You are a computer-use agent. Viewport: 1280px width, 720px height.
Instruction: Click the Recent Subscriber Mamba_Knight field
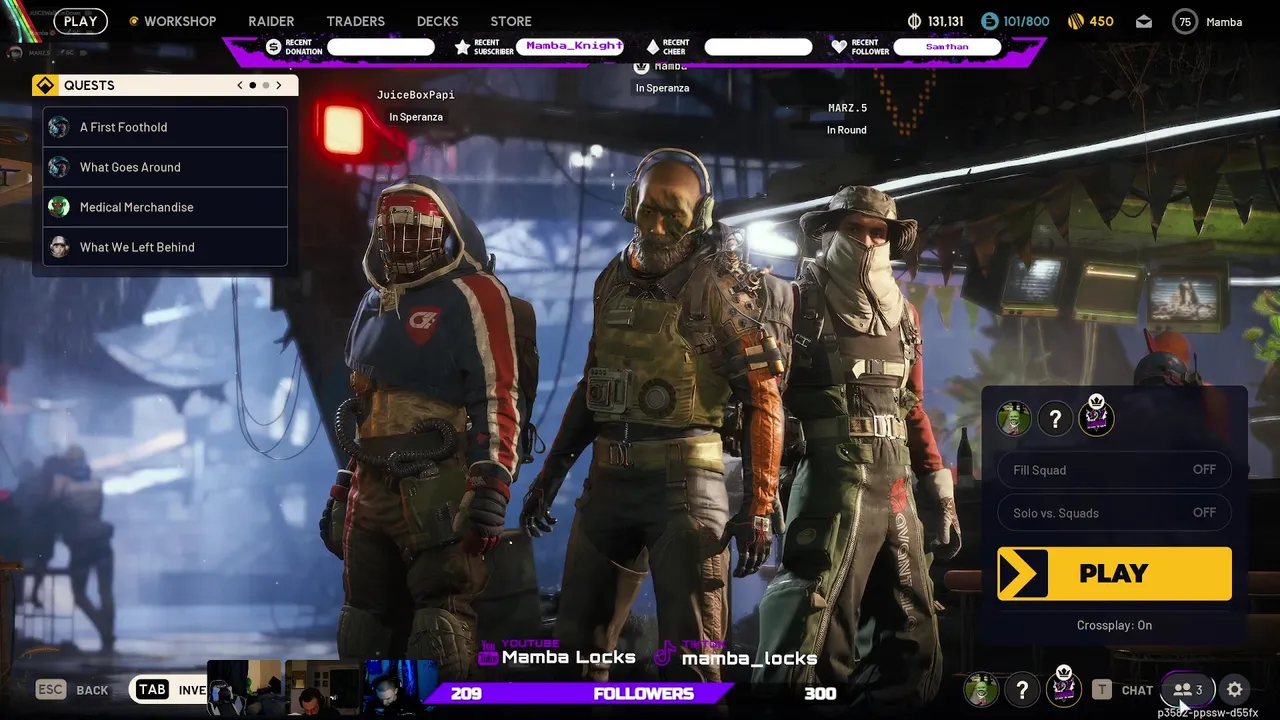click(x=569, y=46)
